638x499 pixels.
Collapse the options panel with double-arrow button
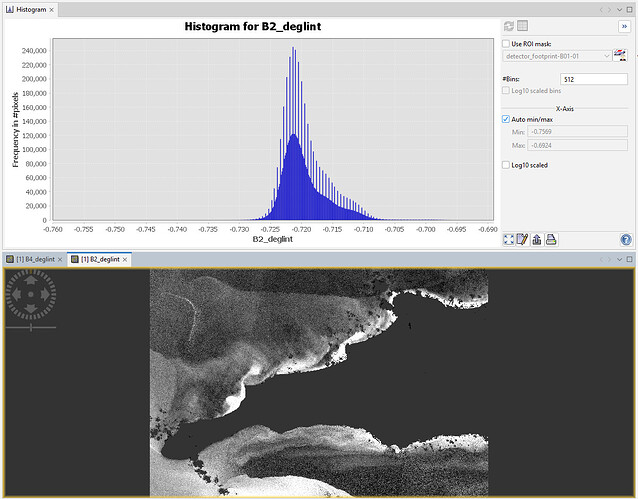pos(624,26)
